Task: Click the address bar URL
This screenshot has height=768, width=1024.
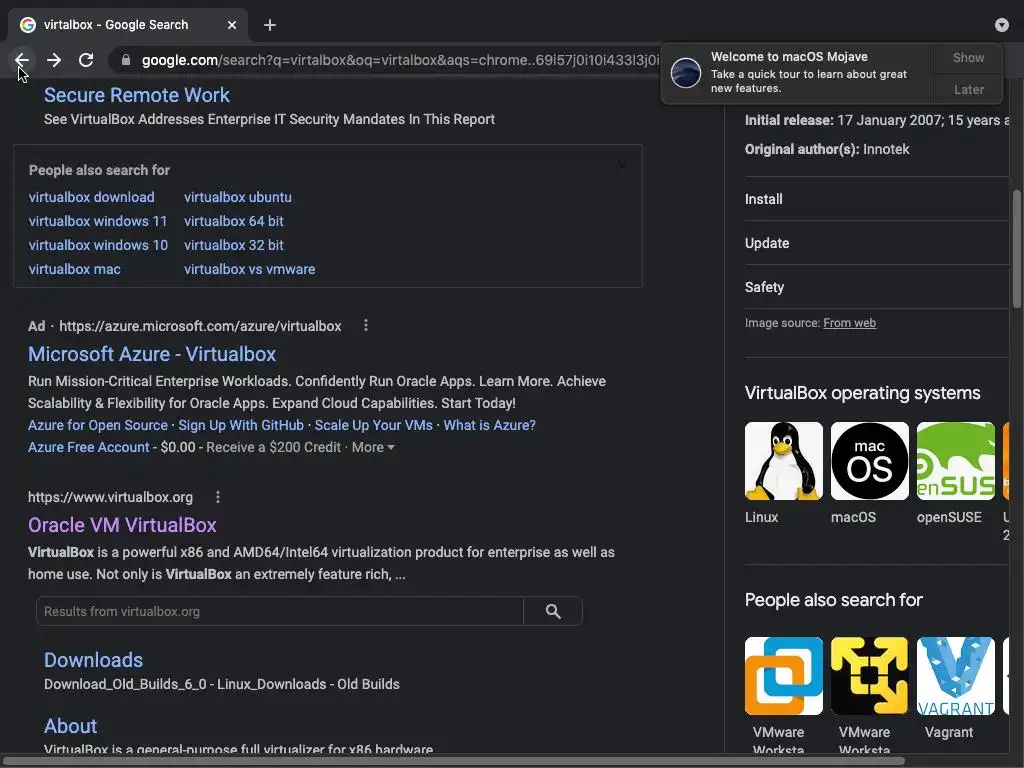Action: (x=400, y=60)
